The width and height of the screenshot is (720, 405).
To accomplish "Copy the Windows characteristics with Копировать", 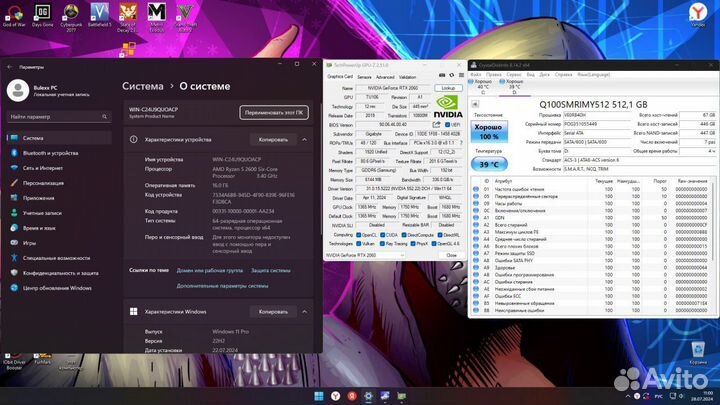I will click(x=273, y=311).
